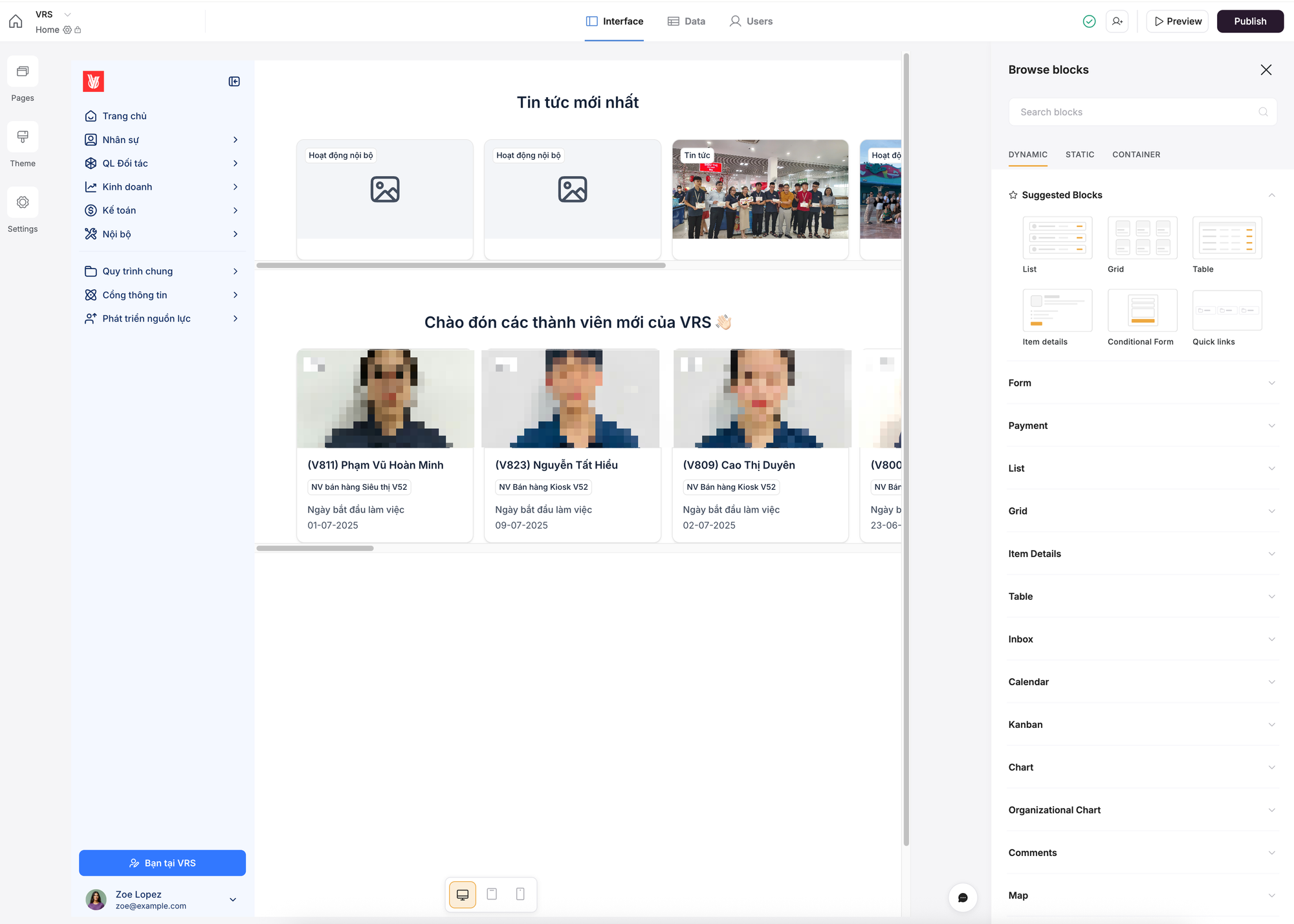The width and height of the screenshot is (1294, 924).
Task: Expand the Nhân sự menu
Action: tap(162, 140)
